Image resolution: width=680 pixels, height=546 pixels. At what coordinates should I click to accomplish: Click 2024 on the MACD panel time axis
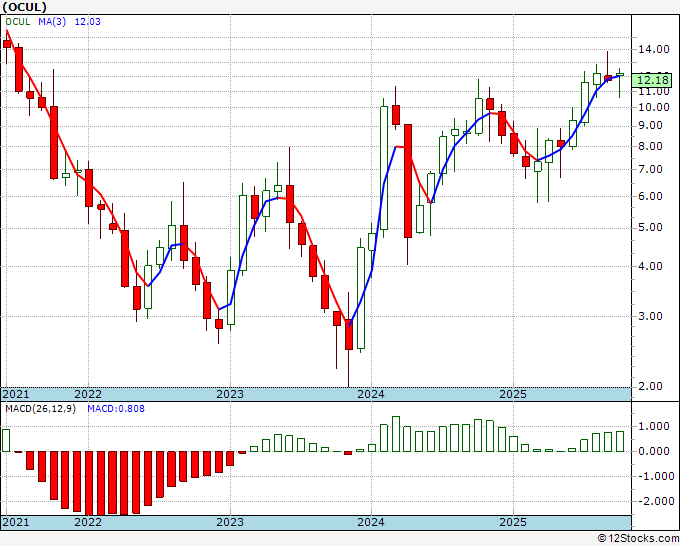point(371,522)
